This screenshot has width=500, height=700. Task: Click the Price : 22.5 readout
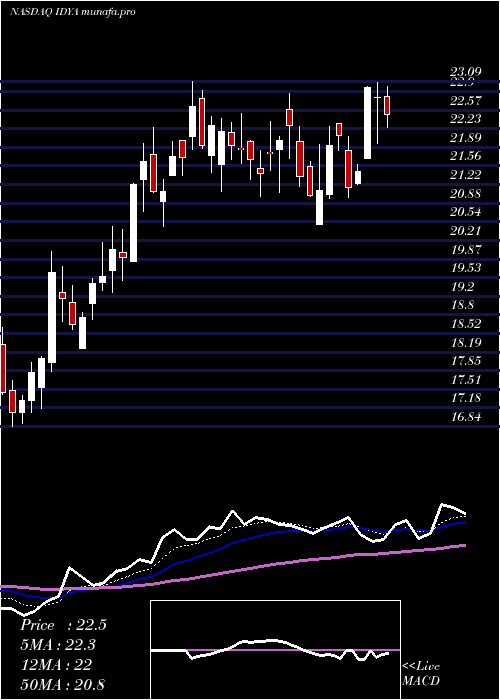(63, 625)
